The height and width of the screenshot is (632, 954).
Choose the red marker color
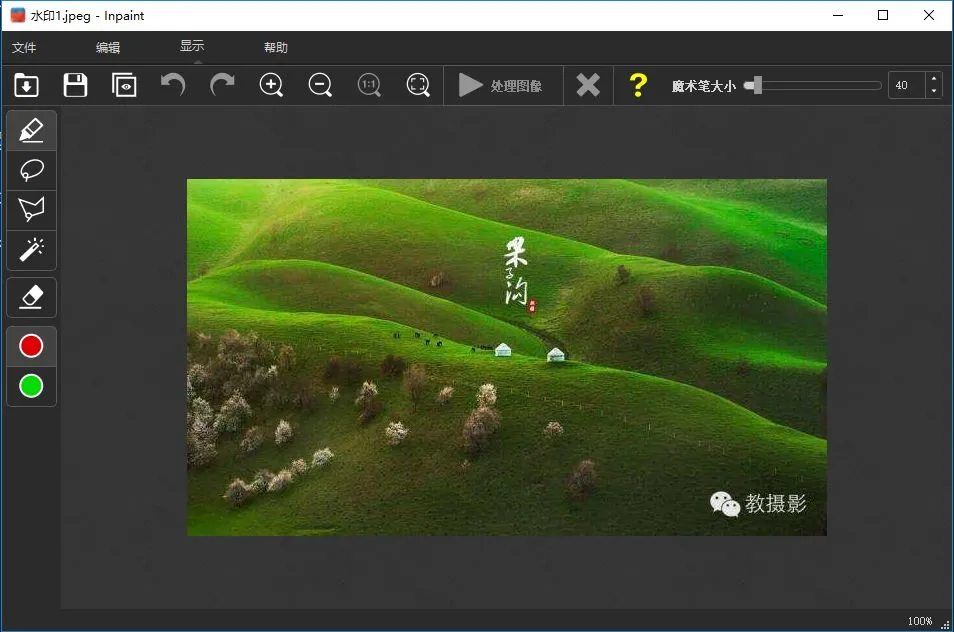[31, 346]
